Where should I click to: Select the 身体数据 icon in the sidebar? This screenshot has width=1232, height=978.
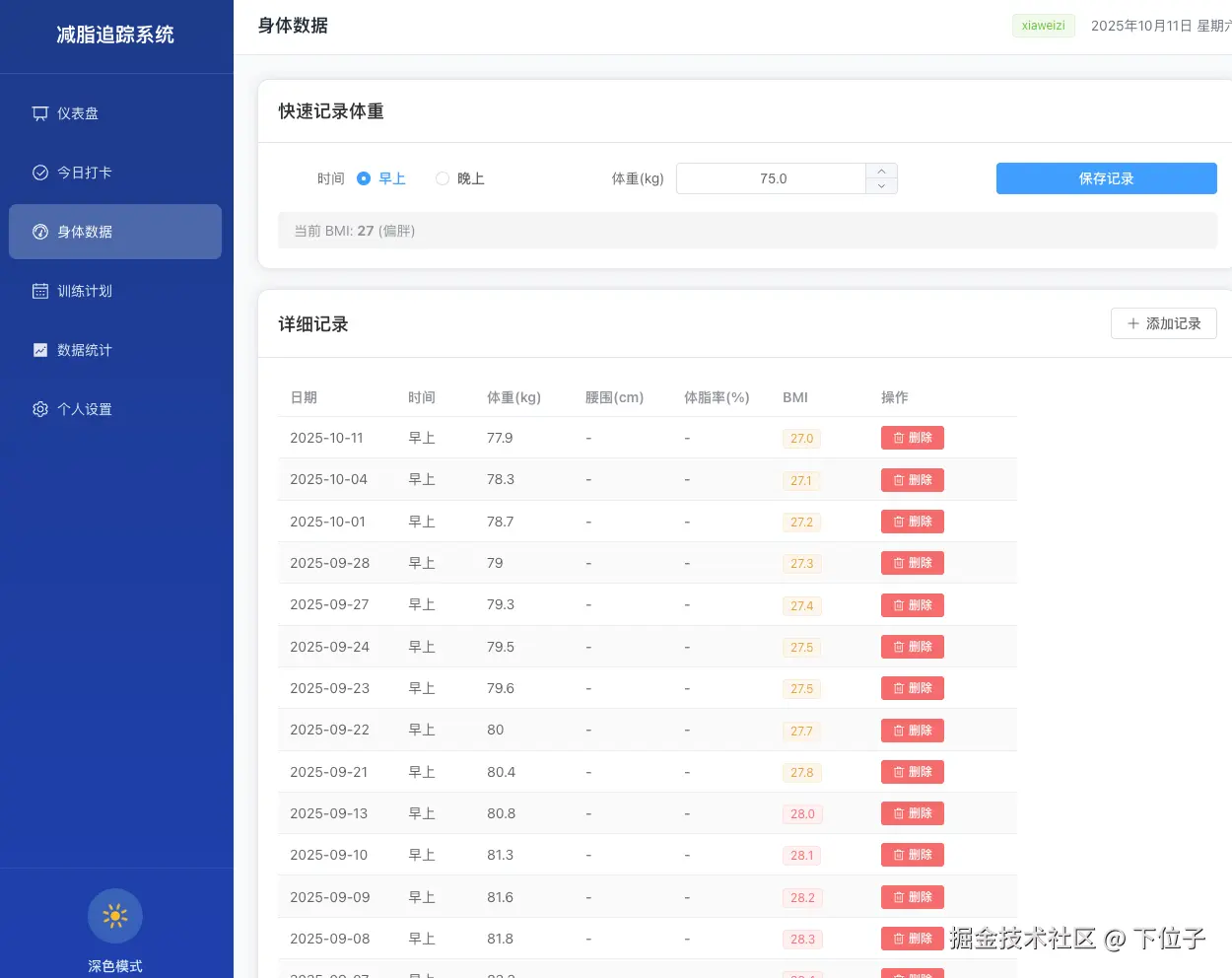click(39, 231)
